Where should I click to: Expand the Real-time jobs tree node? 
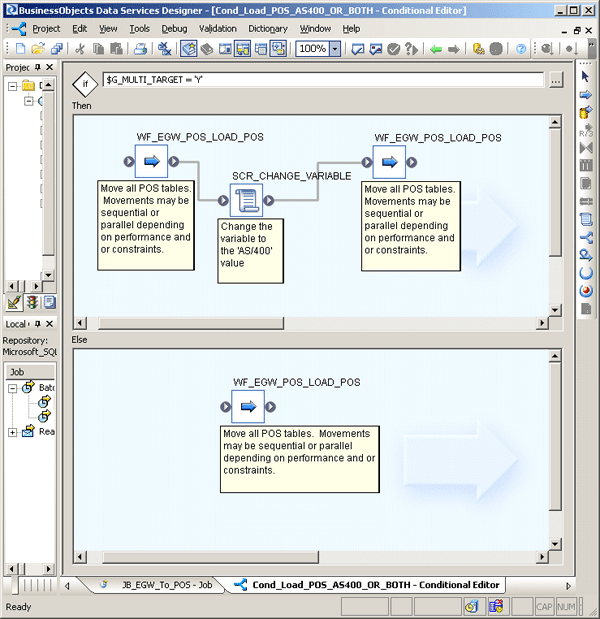coord(13,432)
